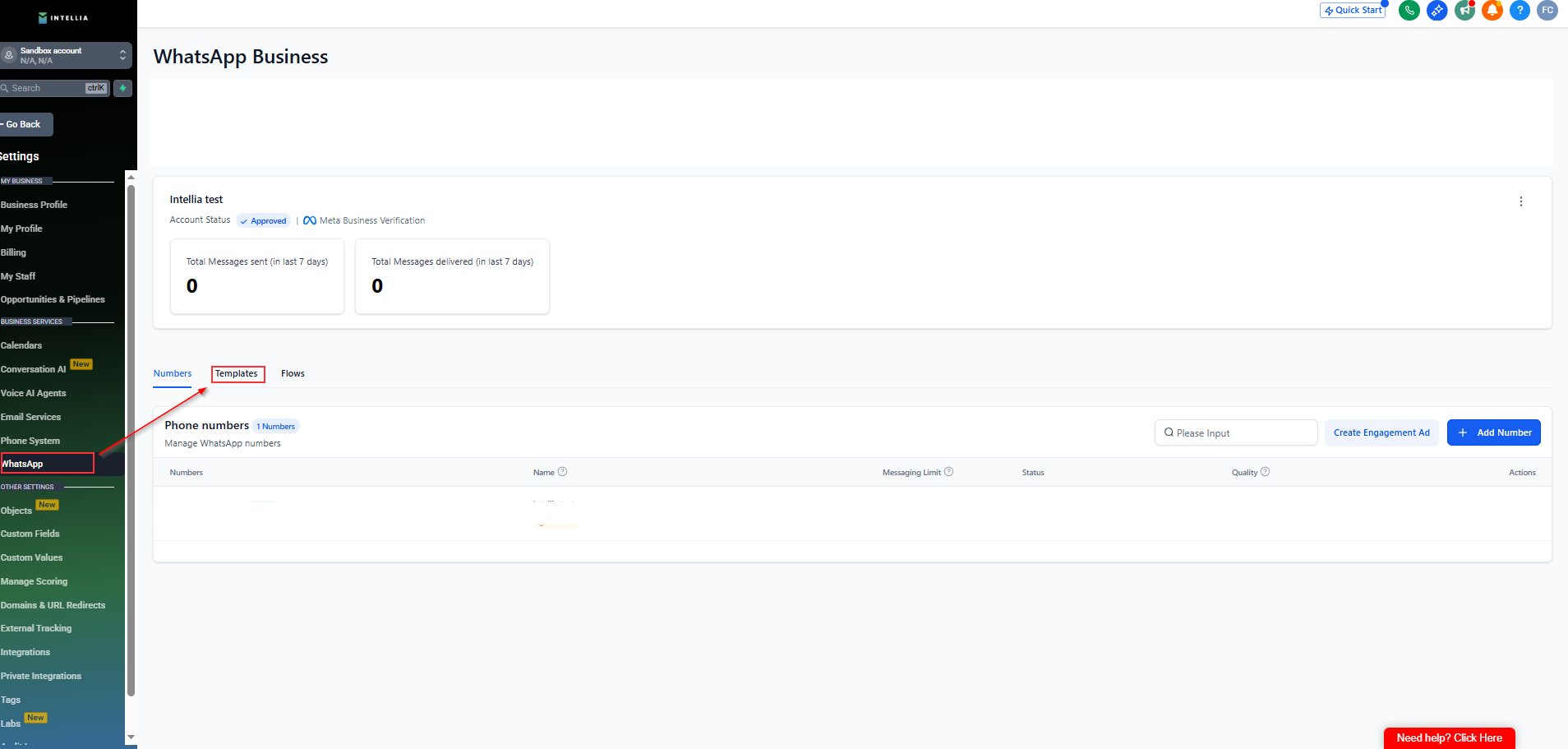The height and width of the screenshot is (749, 1568).
Task: Switch to the Flows tab
Action: (x=293, y=373)
